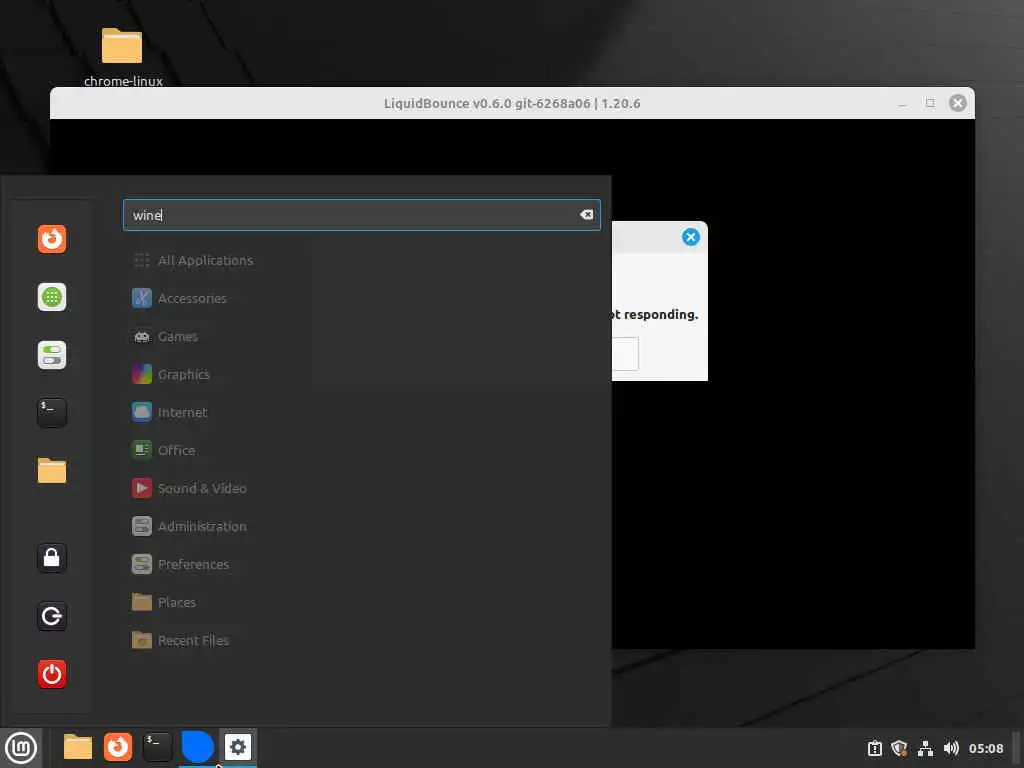The width and height of the screenshot is (1024, 768).
Task: Open the update notification tray icon
Action: [x=874, y=748]
